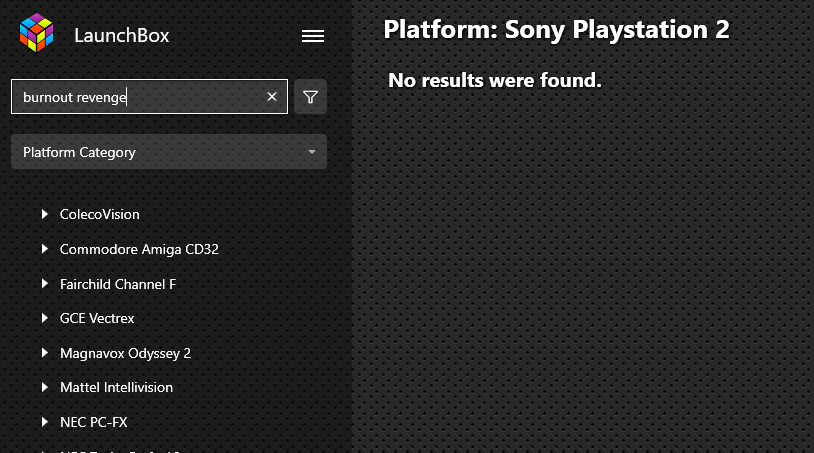Open the filter funnel options
Viewport: 814px width, 453px height.
coord(310,97)
